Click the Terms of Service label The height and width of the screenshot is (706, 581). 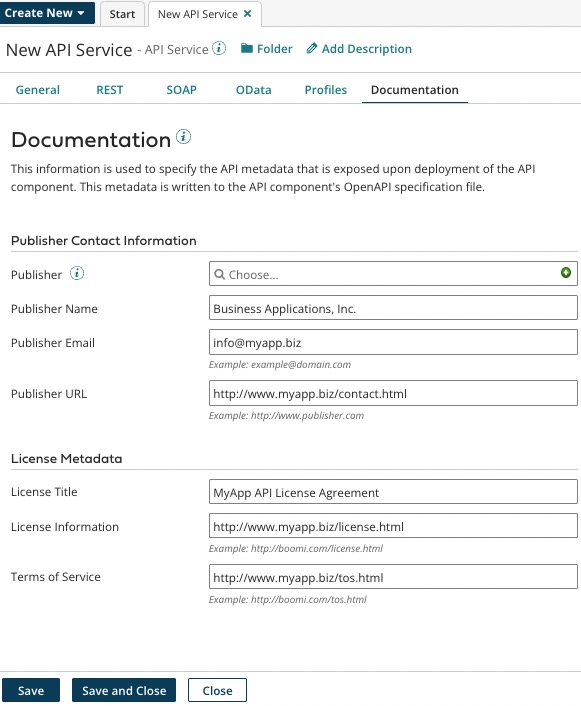(56, 577)
